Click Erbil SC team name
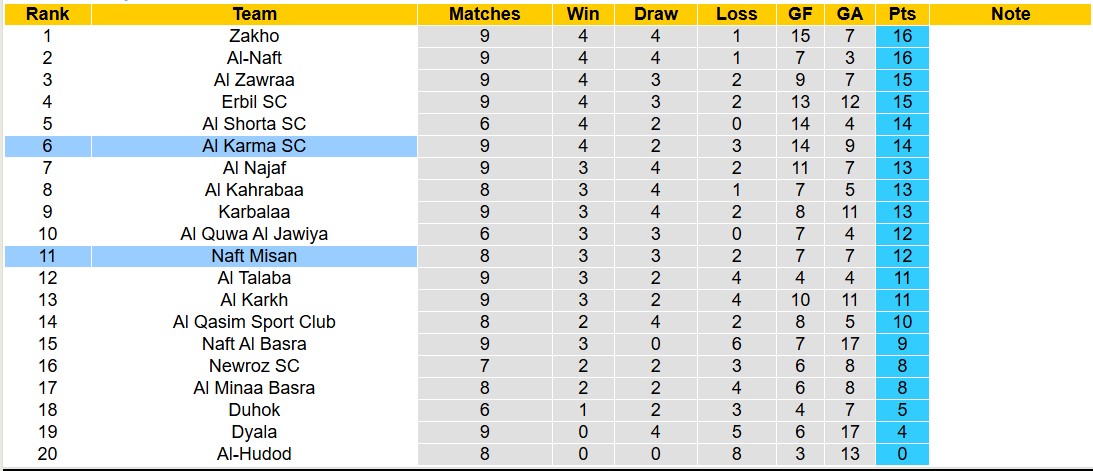 [x=254, y=102]
